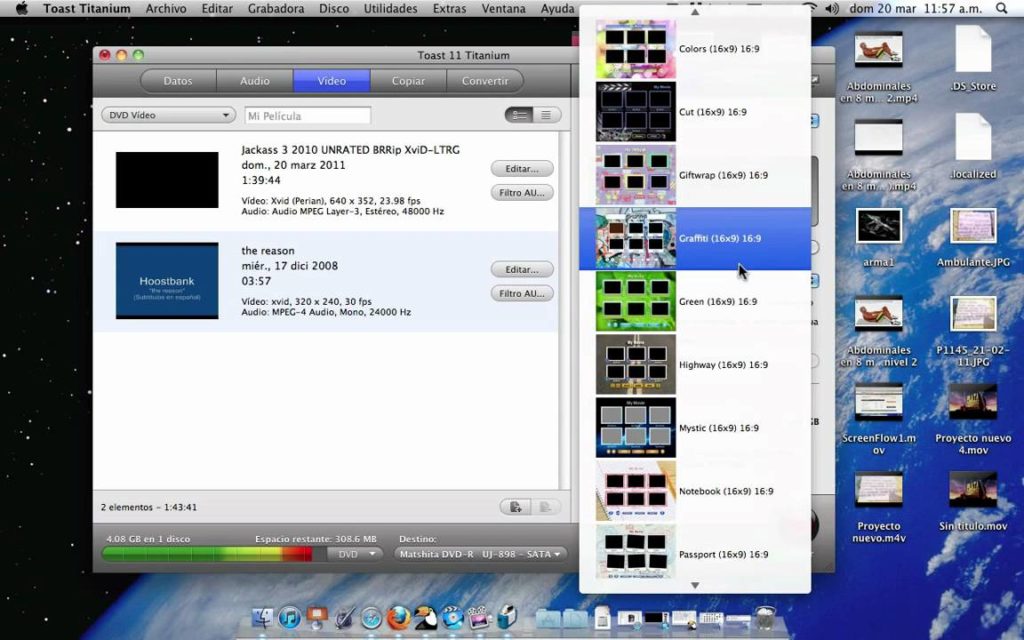Viewport: 1024px width, 640px height.
Task: Open Safari compass icon in Dock
Action: pos(372,618)
